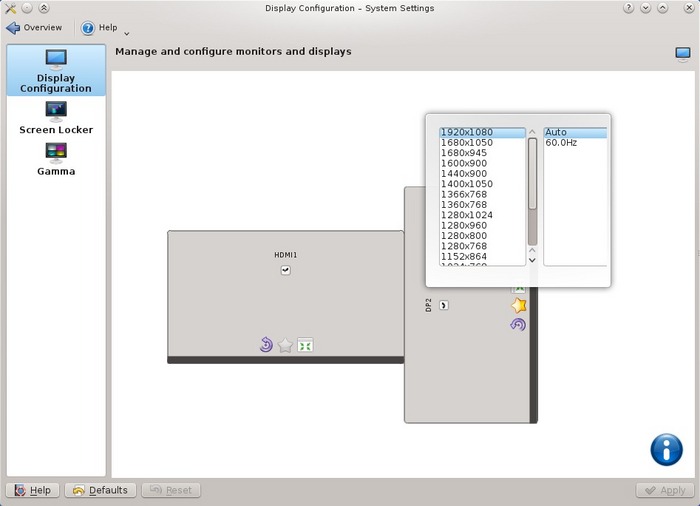Toggle the HDMI1 enabled checkbox
This screenshot has width=700, height=506.
click(x=286, y=270)
